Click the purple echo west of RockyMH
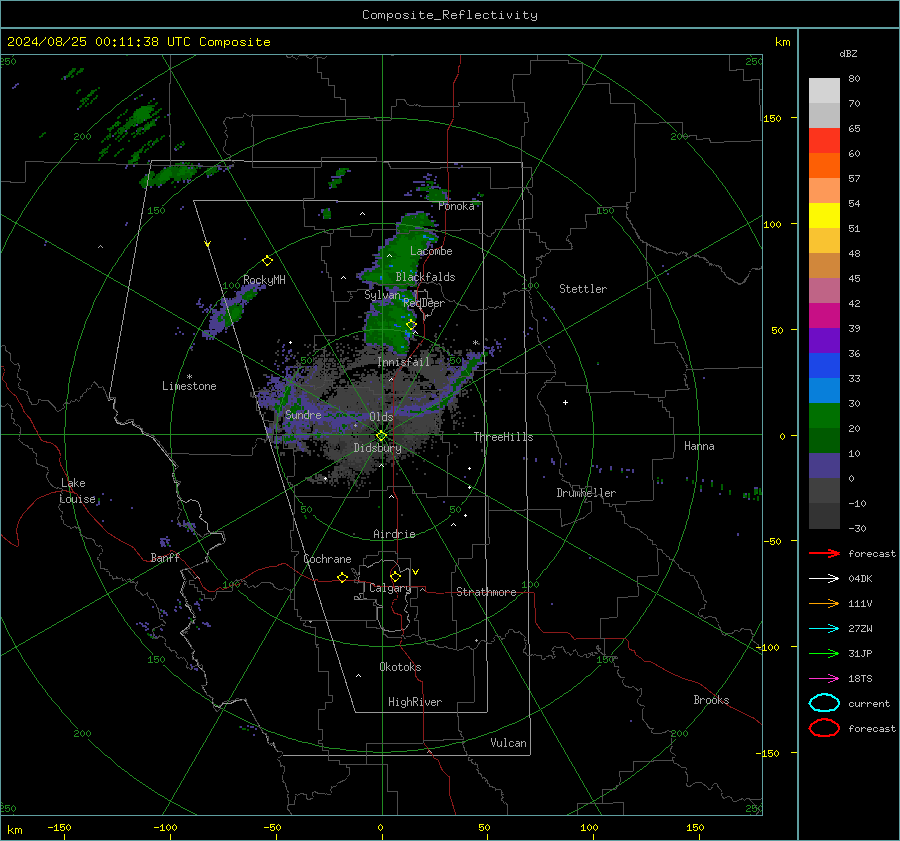Image resolution: width=900 pixels, height=841 pixels. [230, 310]
